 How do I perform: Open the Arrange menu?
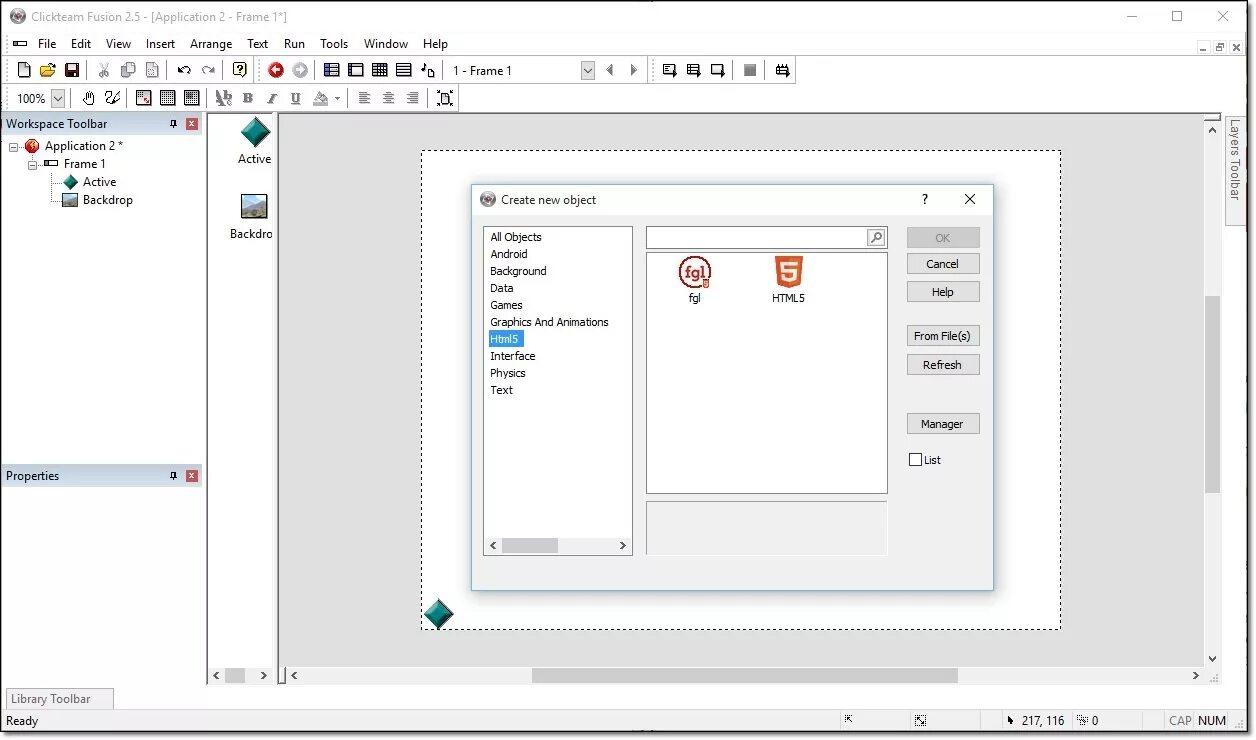(211, 44)
